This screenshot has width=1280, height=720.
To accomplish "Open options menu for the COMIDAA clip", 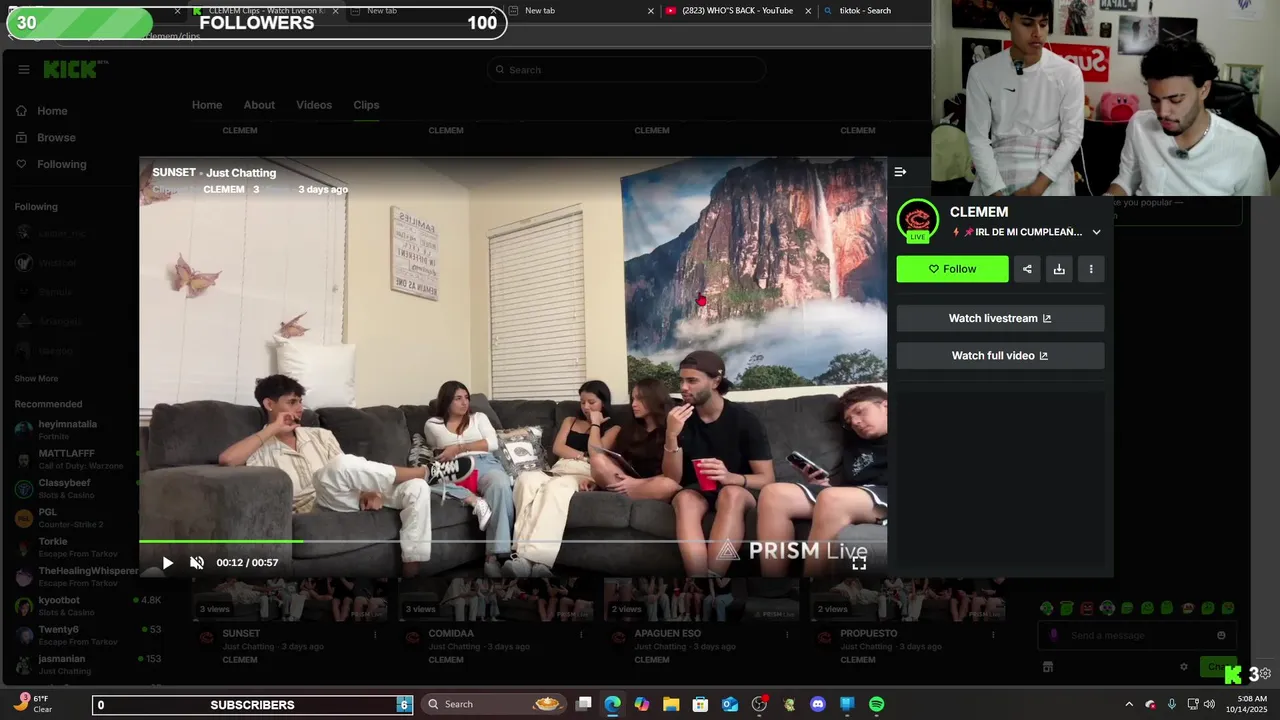I will 581,635.
